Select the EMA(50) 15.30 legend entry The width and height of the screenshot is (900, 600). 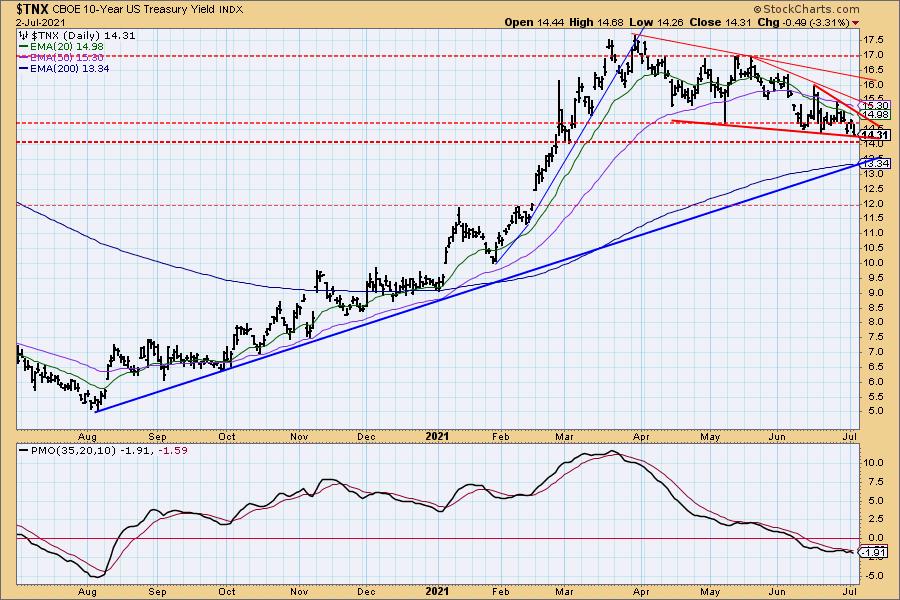coord(61,57)
